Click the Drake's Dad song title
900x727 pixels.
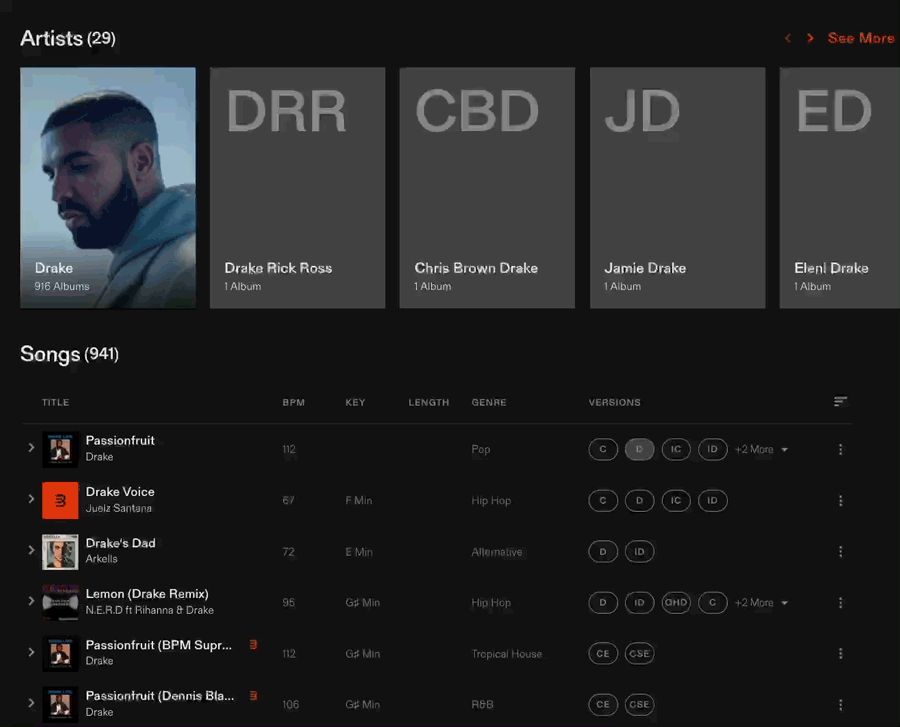coord(121,543)
